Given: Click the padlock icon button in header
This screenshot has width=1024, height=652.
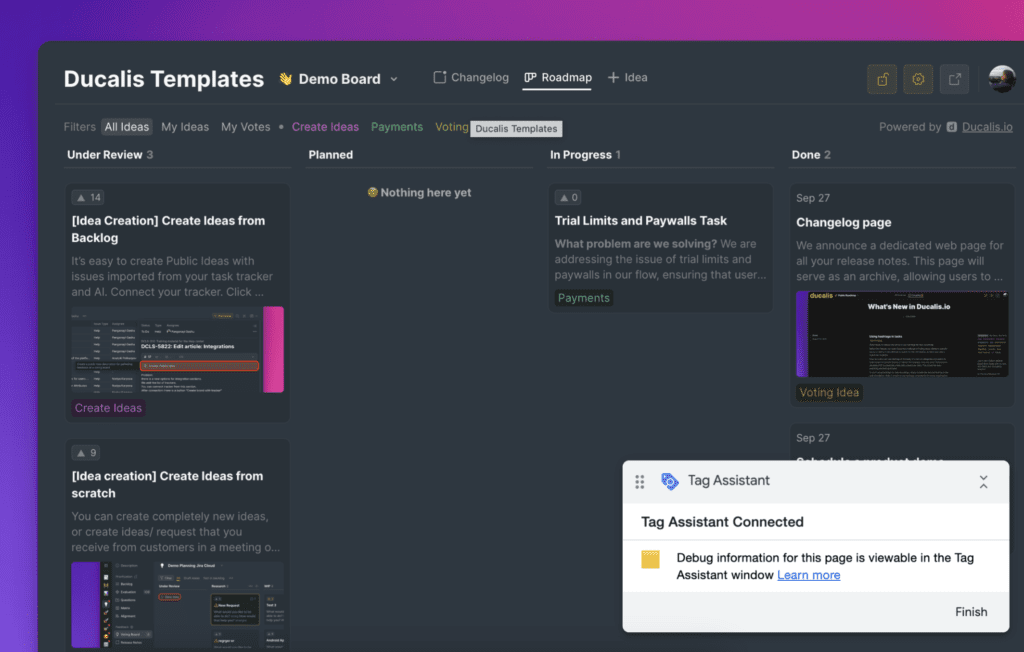Looking at the screenshot, I should 882,79.
